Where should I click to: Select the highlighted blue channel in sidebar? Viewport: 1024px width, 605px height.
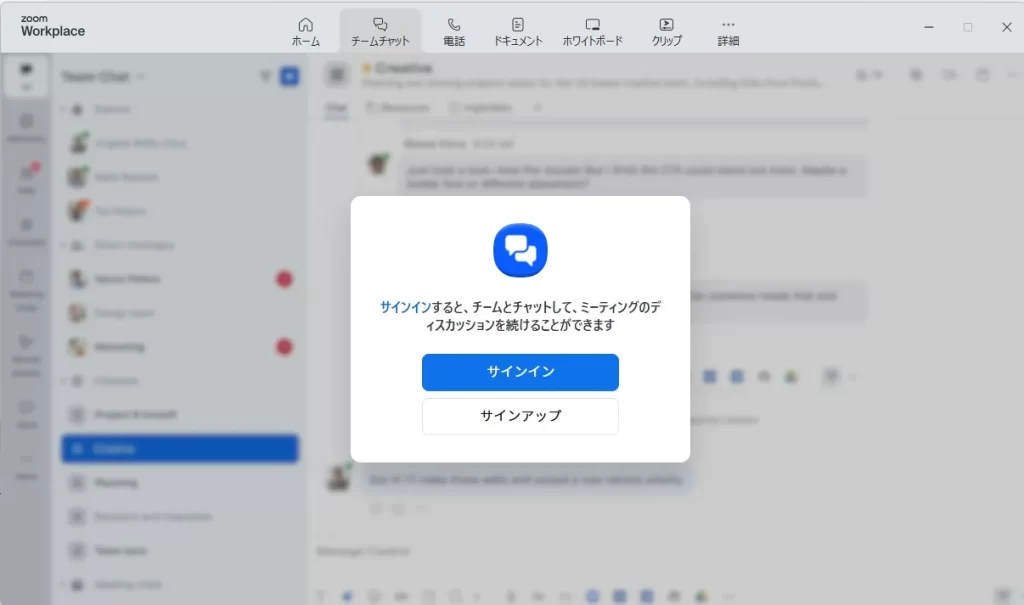pyautogui.click(x=180, y=449)
